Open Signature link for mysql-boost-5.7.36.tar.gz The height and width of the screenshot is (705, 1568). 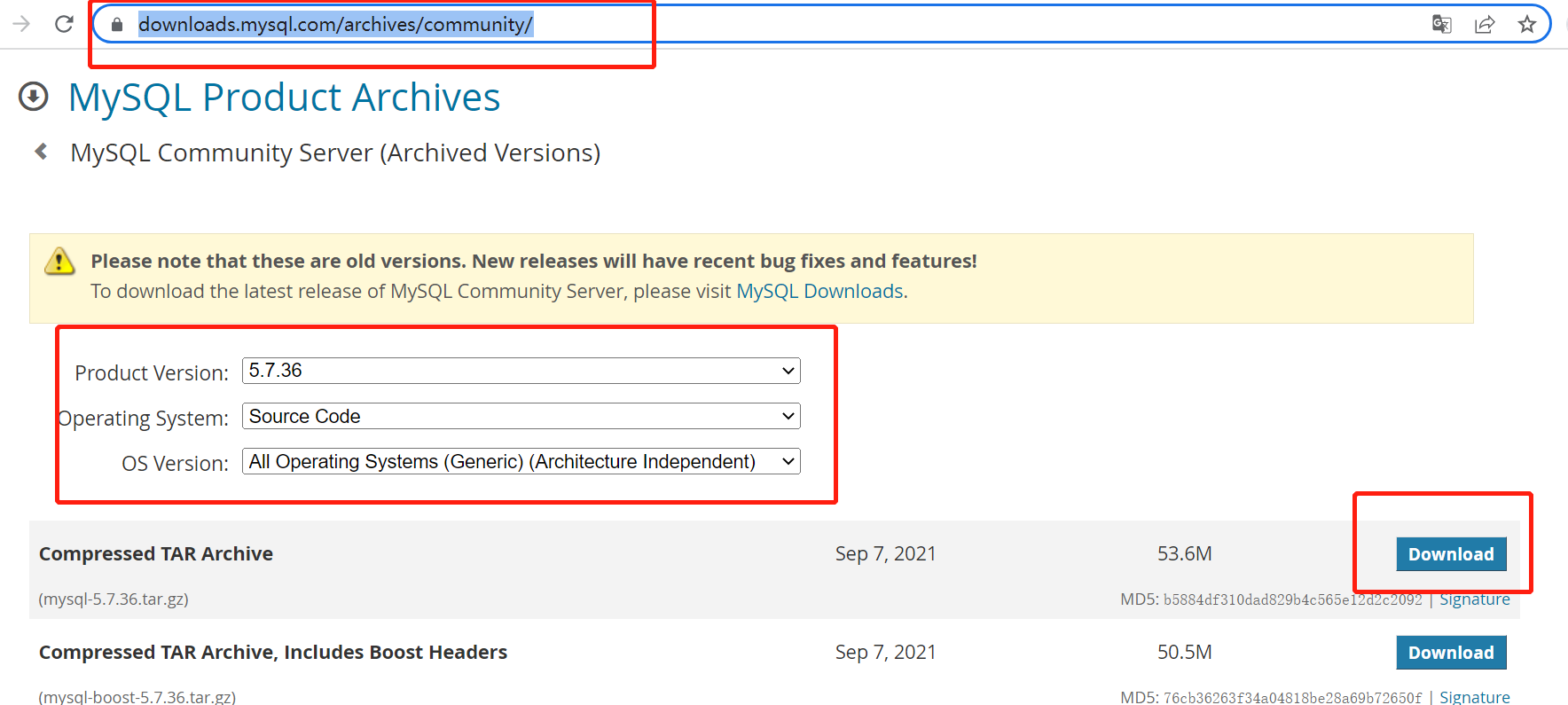point(1474,697)
